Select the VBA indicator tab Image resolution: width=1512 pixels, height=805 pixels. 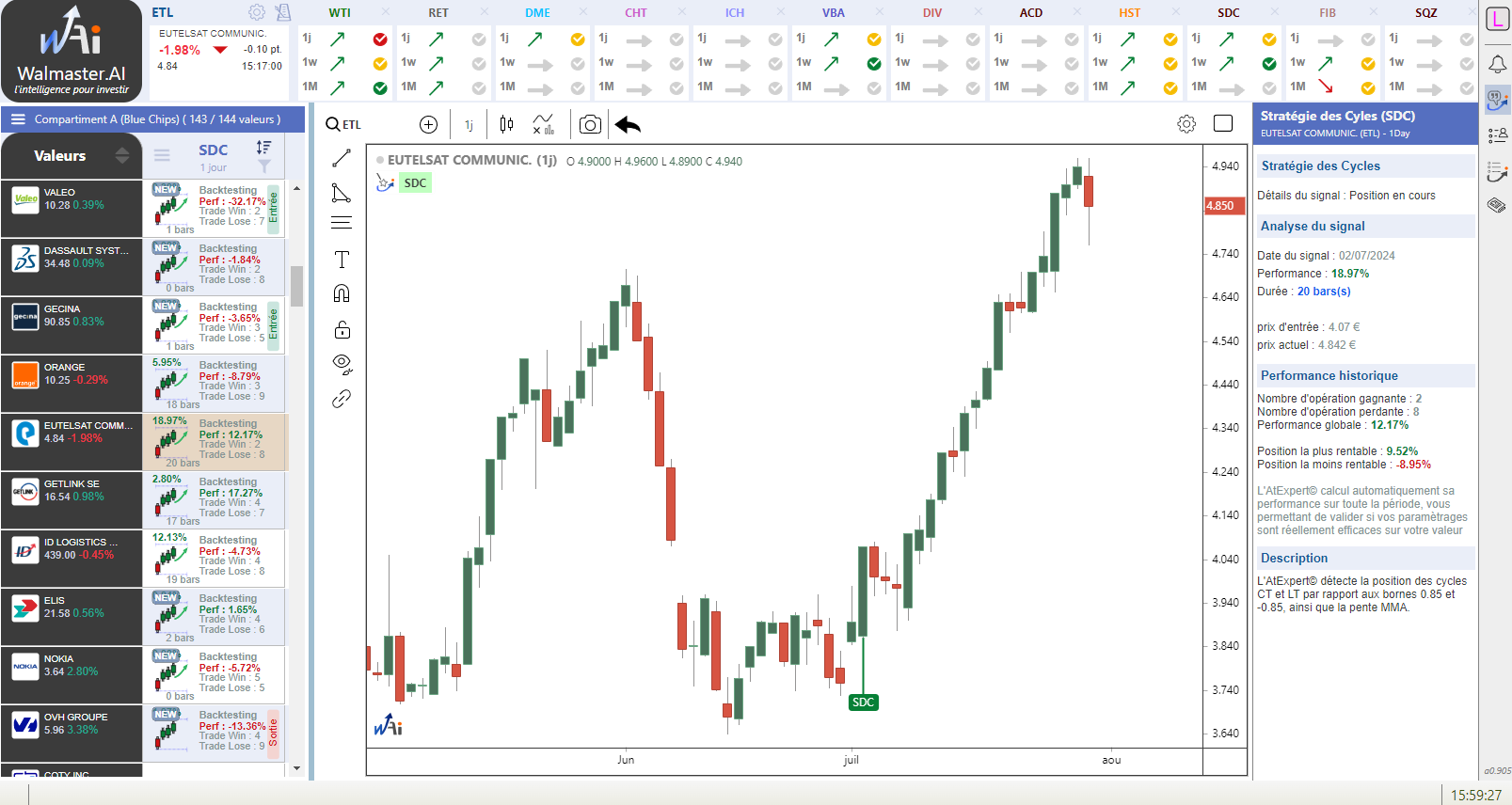[x=834, y=13]
